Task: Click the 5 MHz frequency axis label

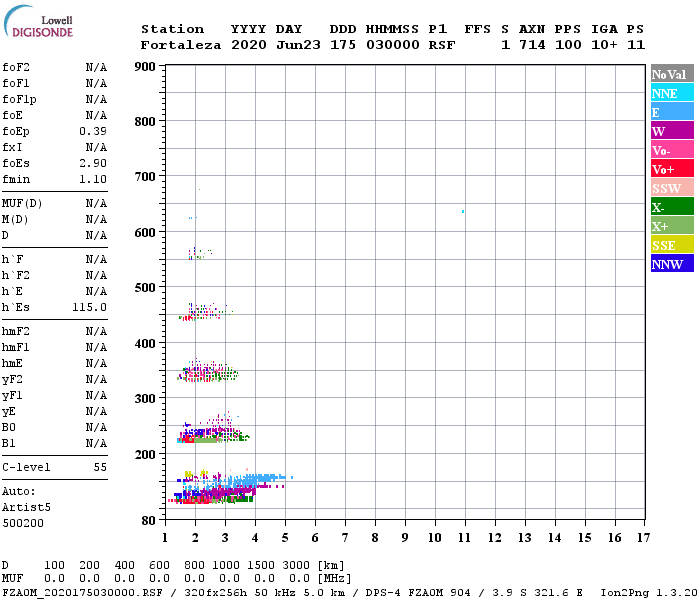Action: 285,538
